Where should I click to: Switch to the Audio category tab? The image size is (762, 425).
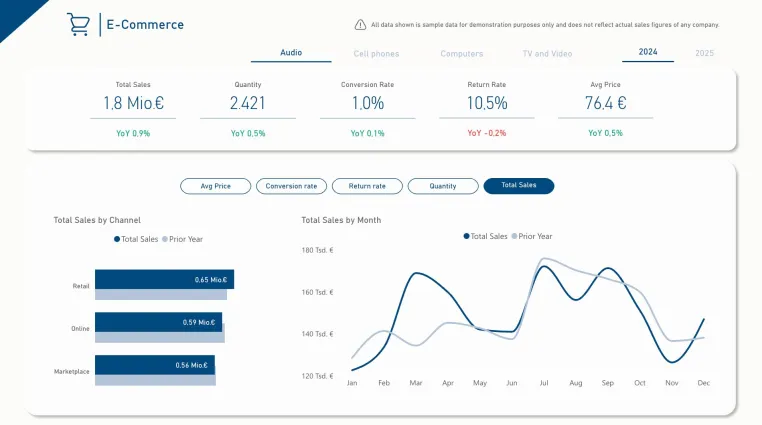(x=291, y=53)
